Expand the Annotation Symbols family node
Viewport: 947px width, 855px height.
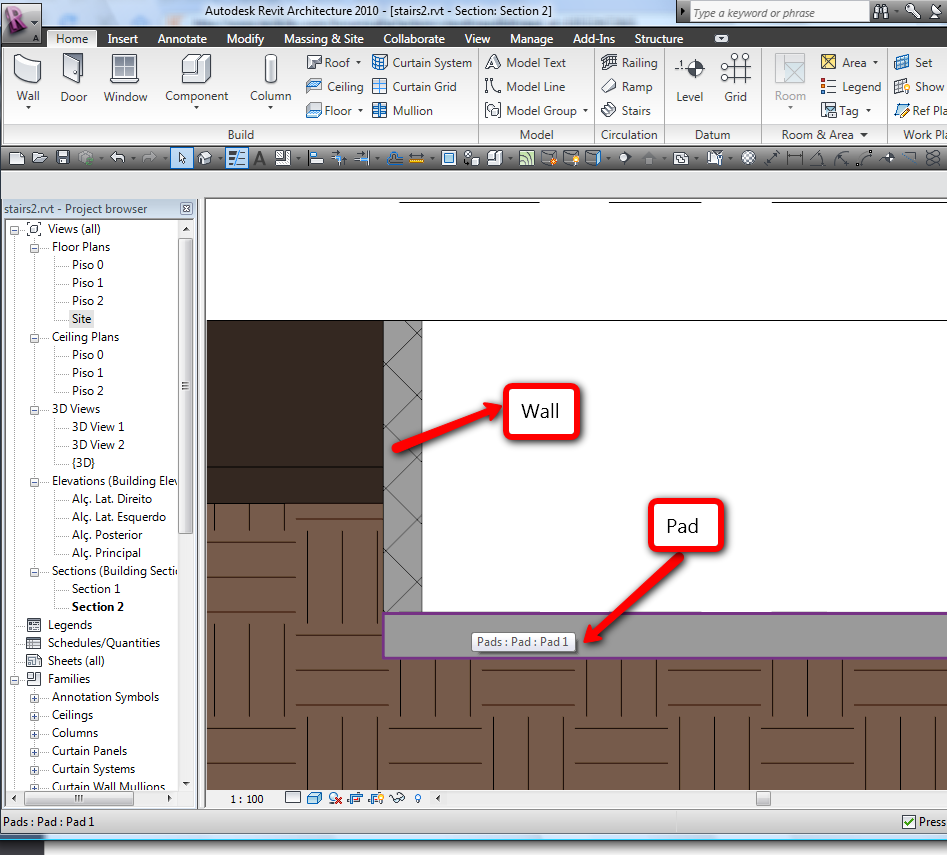(35, 697)
